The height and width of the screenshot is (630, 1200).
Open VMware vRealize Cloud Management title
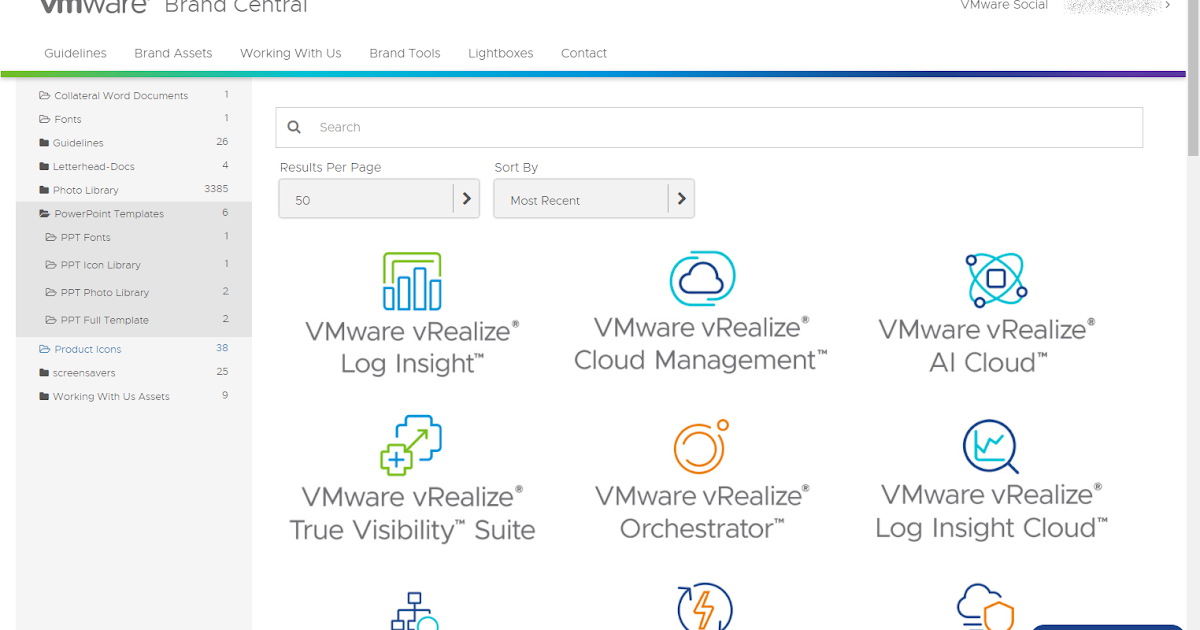coord(701,344)
